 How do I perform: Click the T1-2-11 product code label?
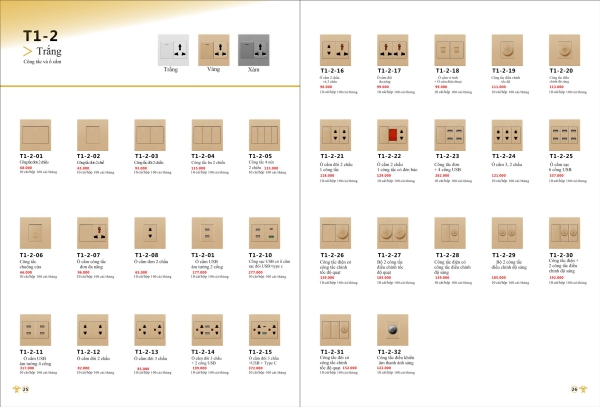[x=31, y=352]
